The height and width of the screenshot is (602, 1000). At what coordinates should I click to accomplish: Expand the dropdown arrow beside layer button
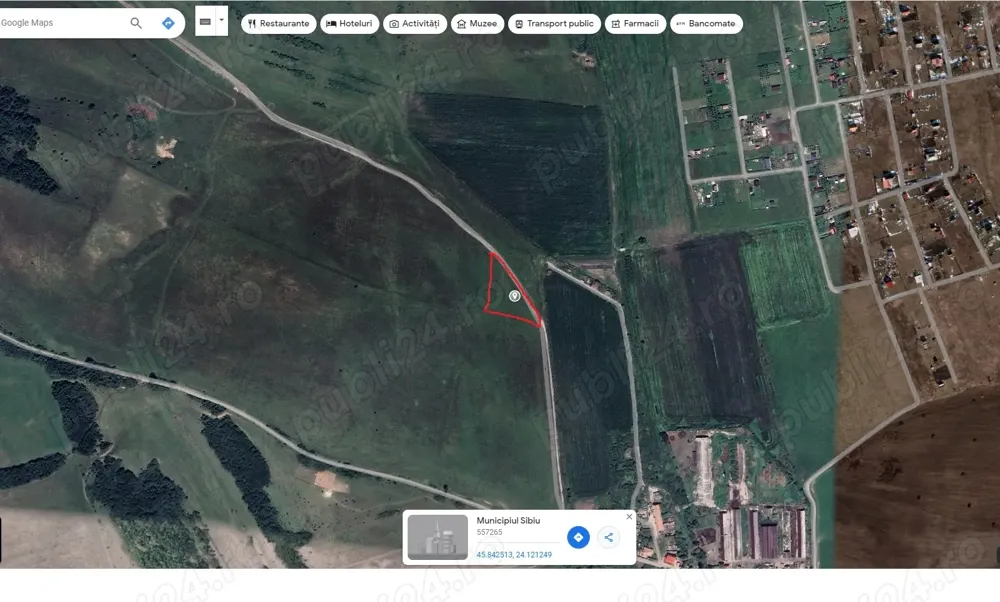(221, 21)
